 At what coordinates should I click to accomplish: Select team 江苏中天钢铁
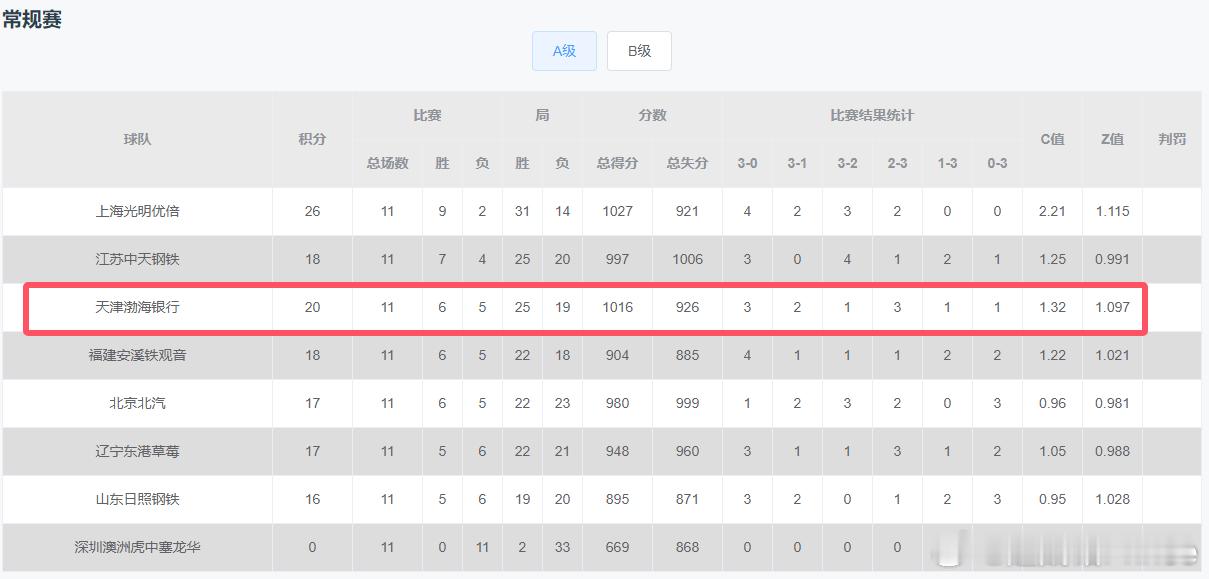coord(137,259)
